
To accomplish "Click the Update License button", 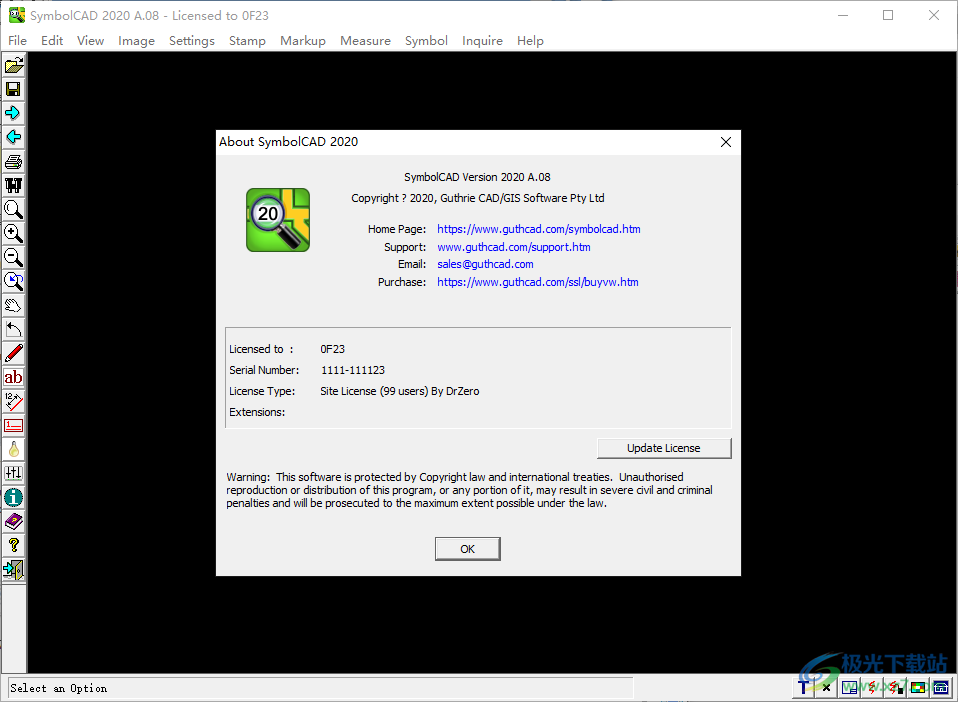I will (x=664, y=448).
